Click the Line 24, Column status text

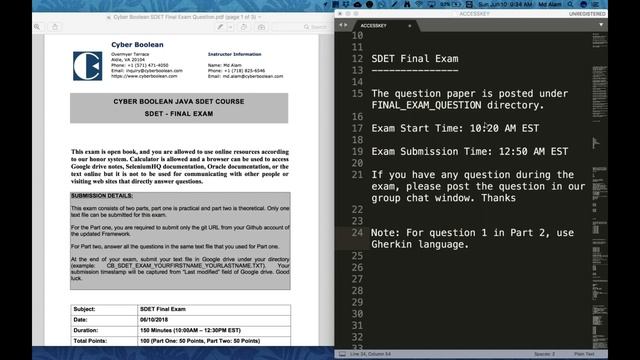pyautogui.click(x=370, y=354)
